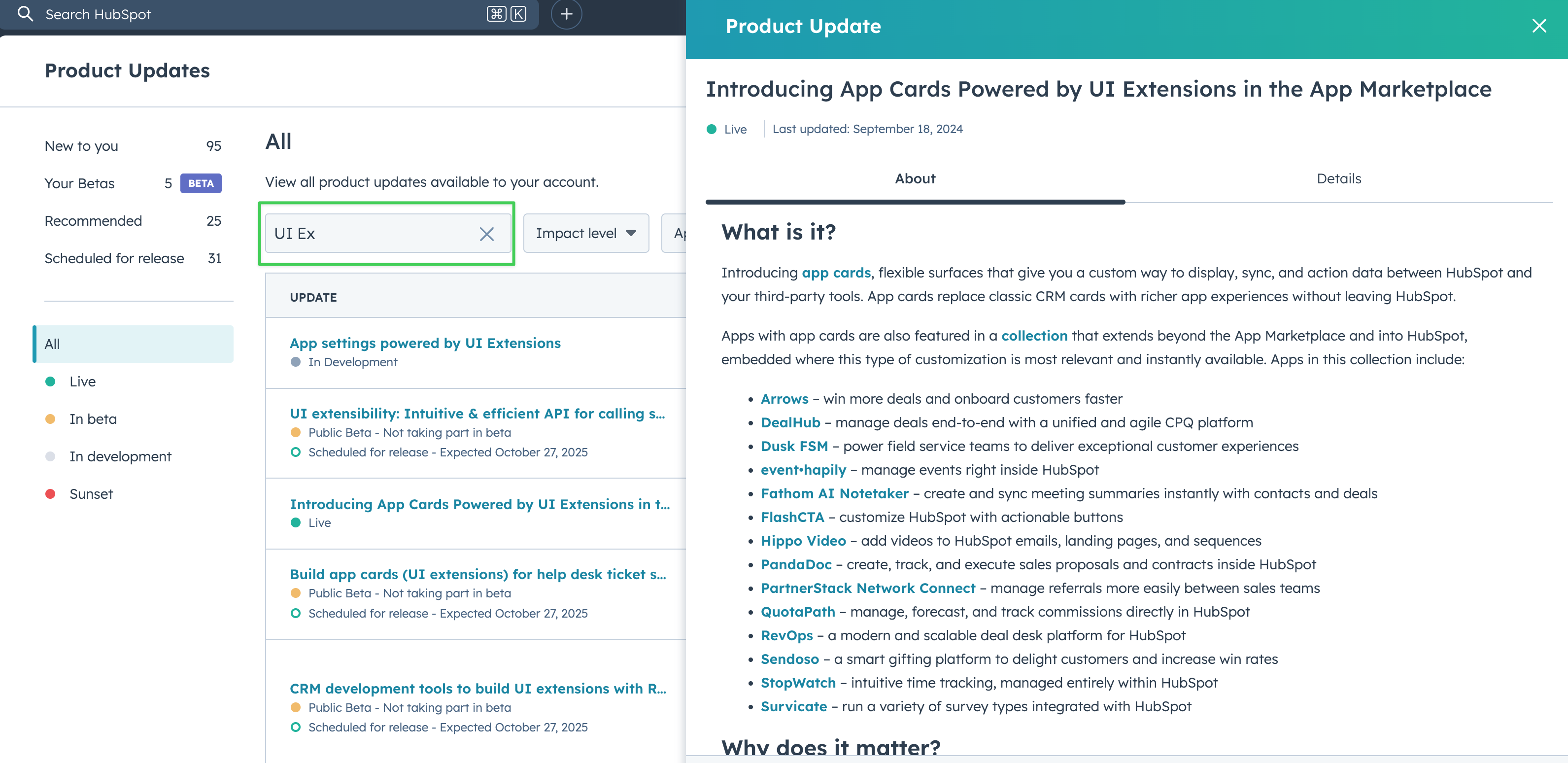Click the search magnifier icon in HubSpot bar
The height and width of the screenshot is (763, 1568).
click(x=25, y=13)
